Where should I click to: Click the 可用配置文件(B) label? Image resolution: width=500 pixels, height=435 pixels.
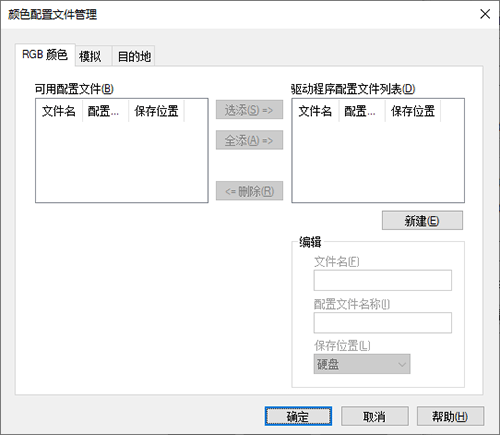point(74,89)
